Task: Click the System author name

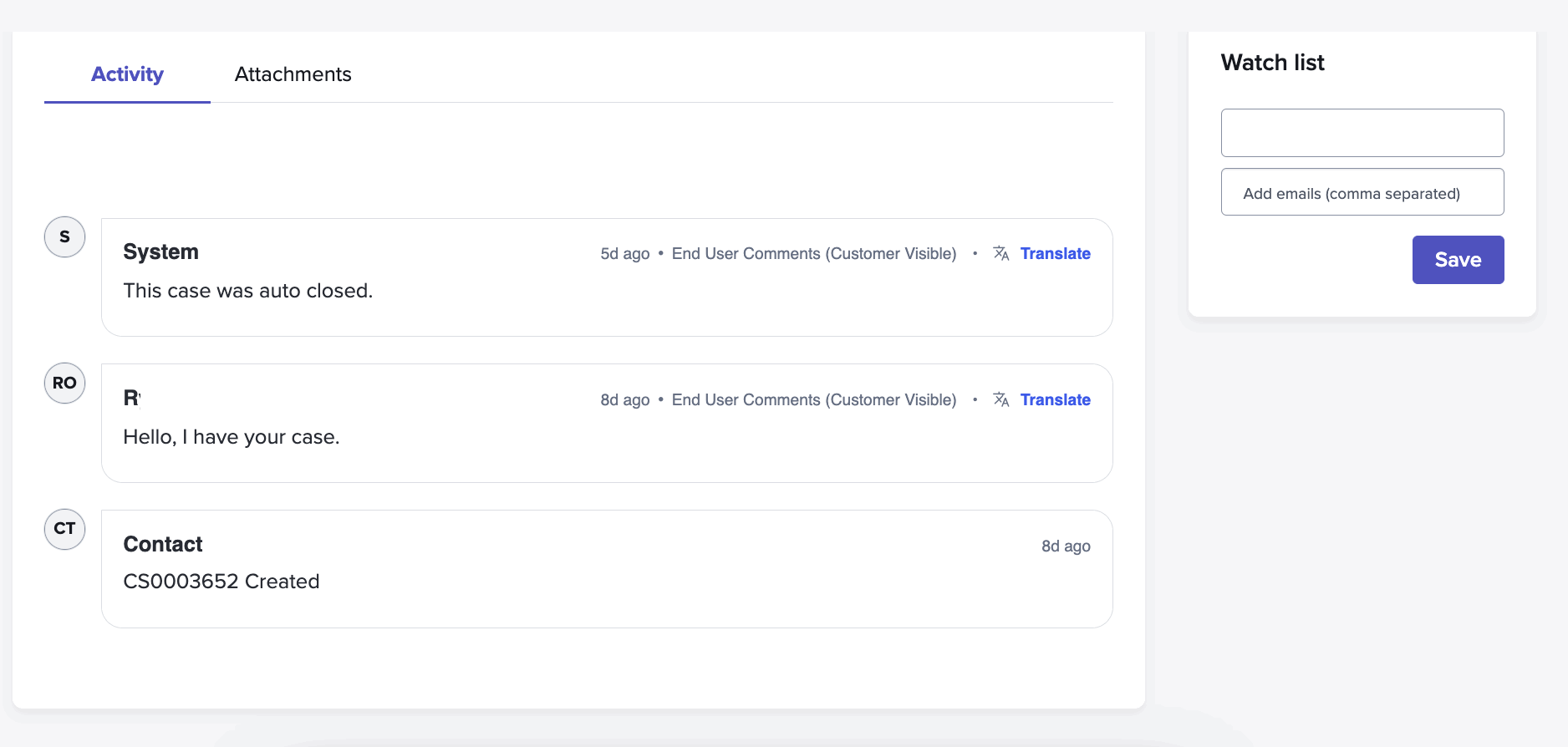Action: [x=161, y=252]
